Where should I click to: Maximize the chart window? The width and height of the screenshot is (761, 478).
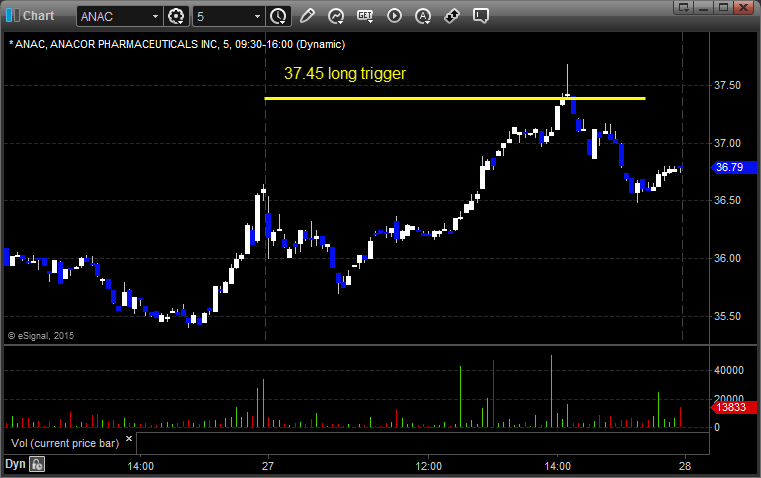(723, 7)
